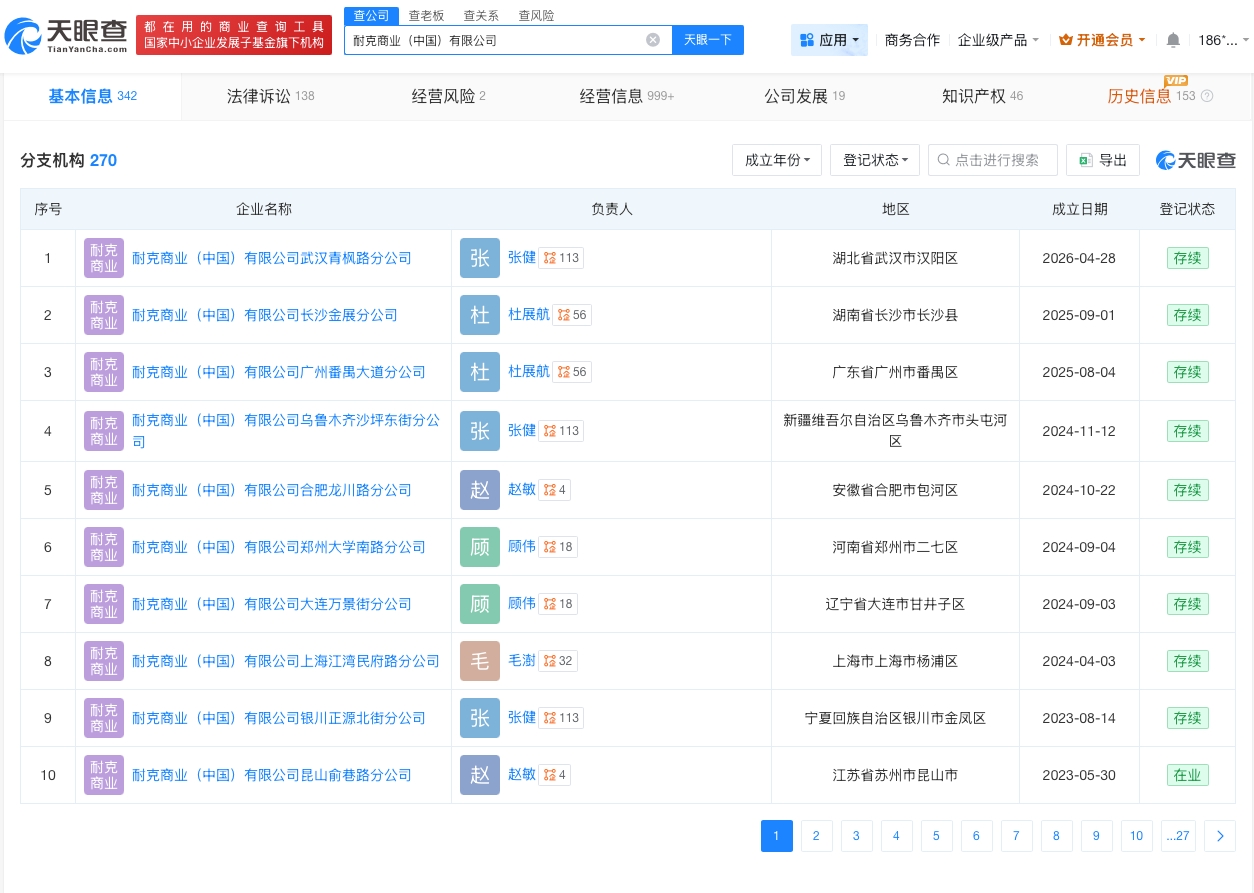The width and height of the screenshot is (1254, 893).
Task: Click the Excel icon on the 导出 button
Action: pos(1086,160)
